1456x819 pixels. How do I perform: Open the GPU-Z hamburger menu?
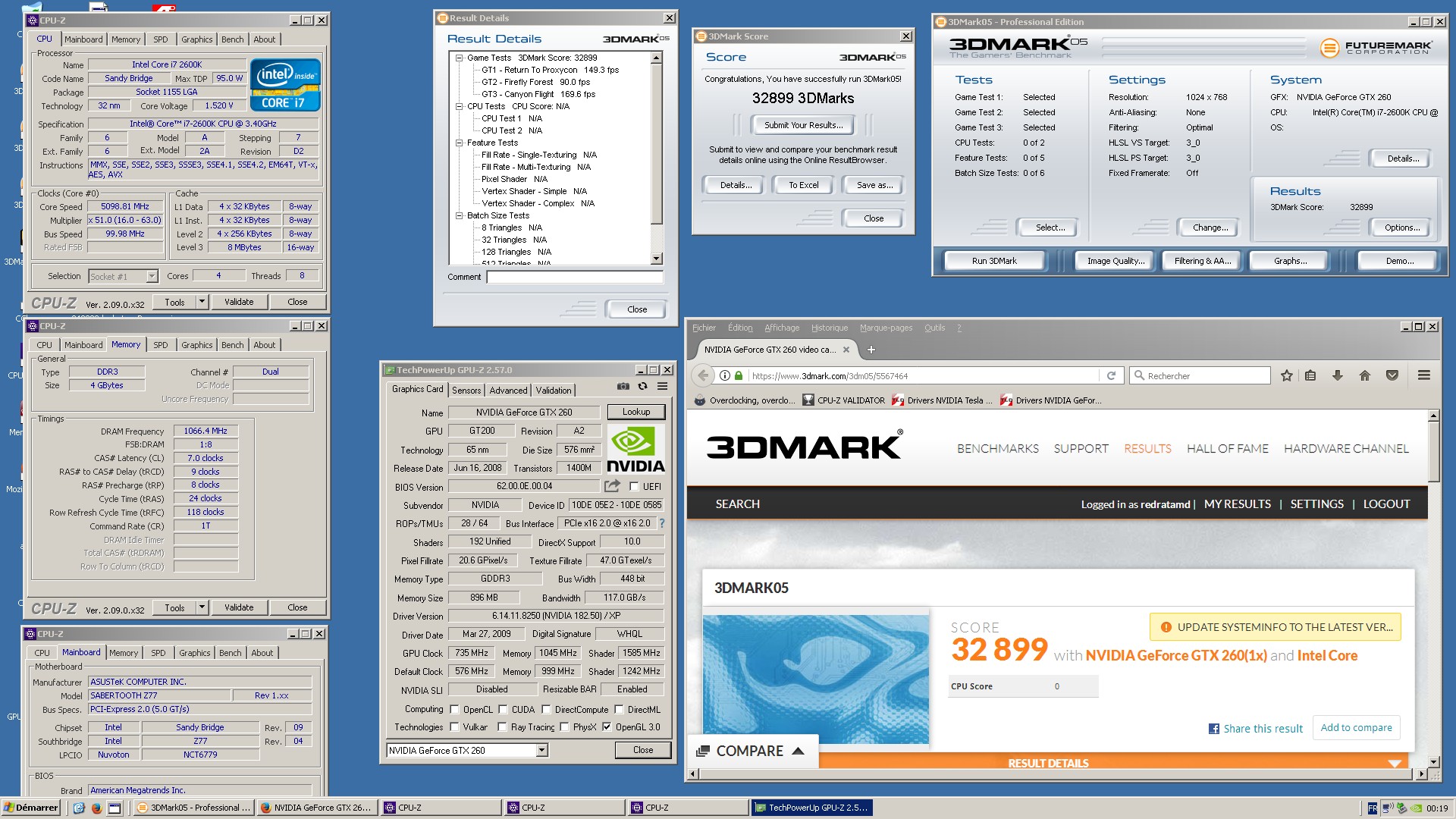coord(662,387)
